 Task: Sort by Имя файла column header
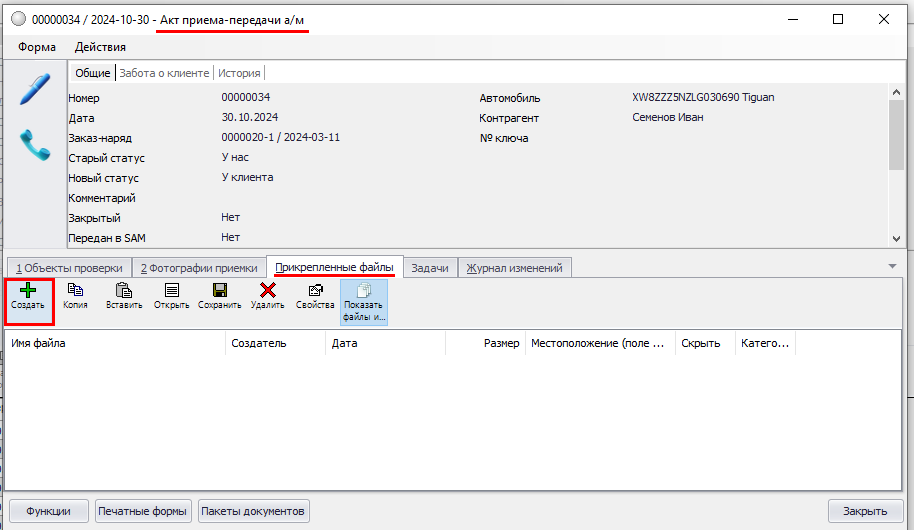point(115,343)
